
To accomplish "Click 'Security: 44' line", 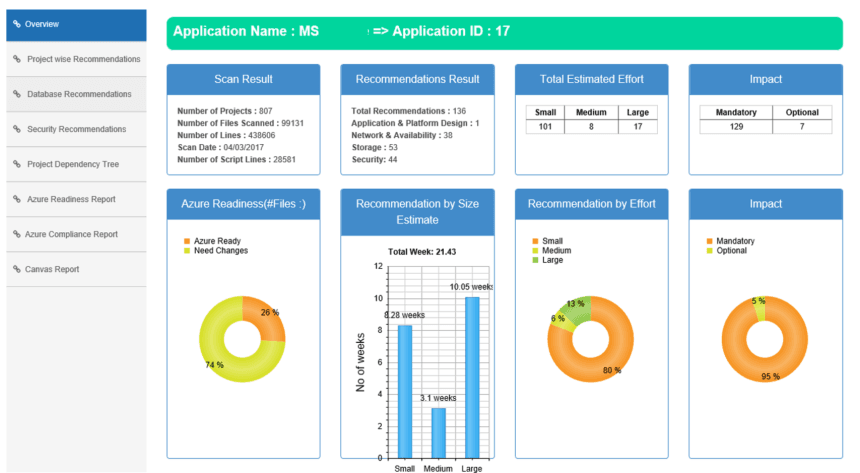I will click(x=375, y=159).
